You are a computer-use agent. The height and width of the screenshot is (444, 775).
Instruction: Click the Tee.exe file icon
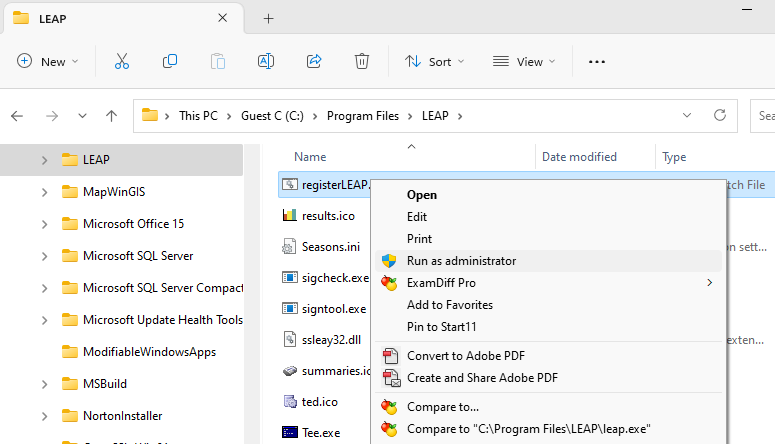tap(290, 432)
